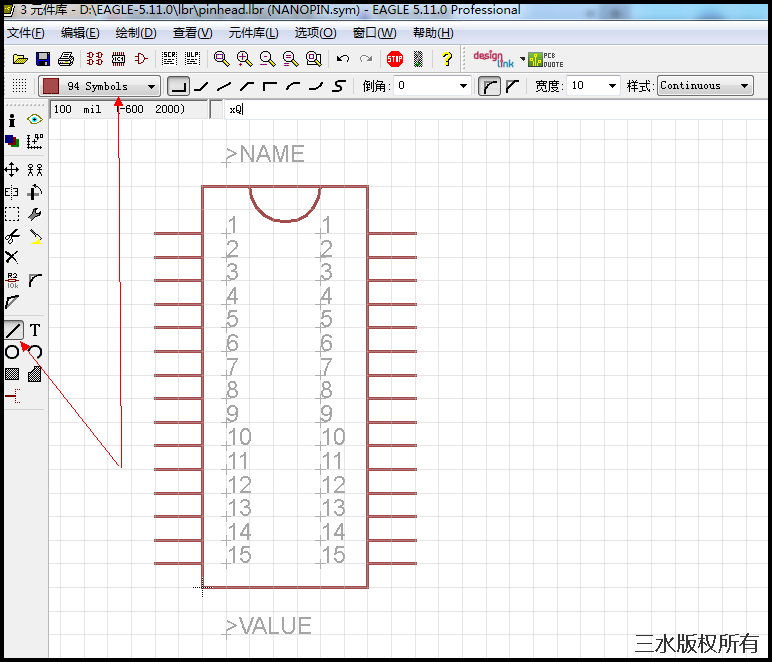Click the Save disk icon
Image resolution: width=772 pixels, height=662 pixels.
[x=43, y=59]
